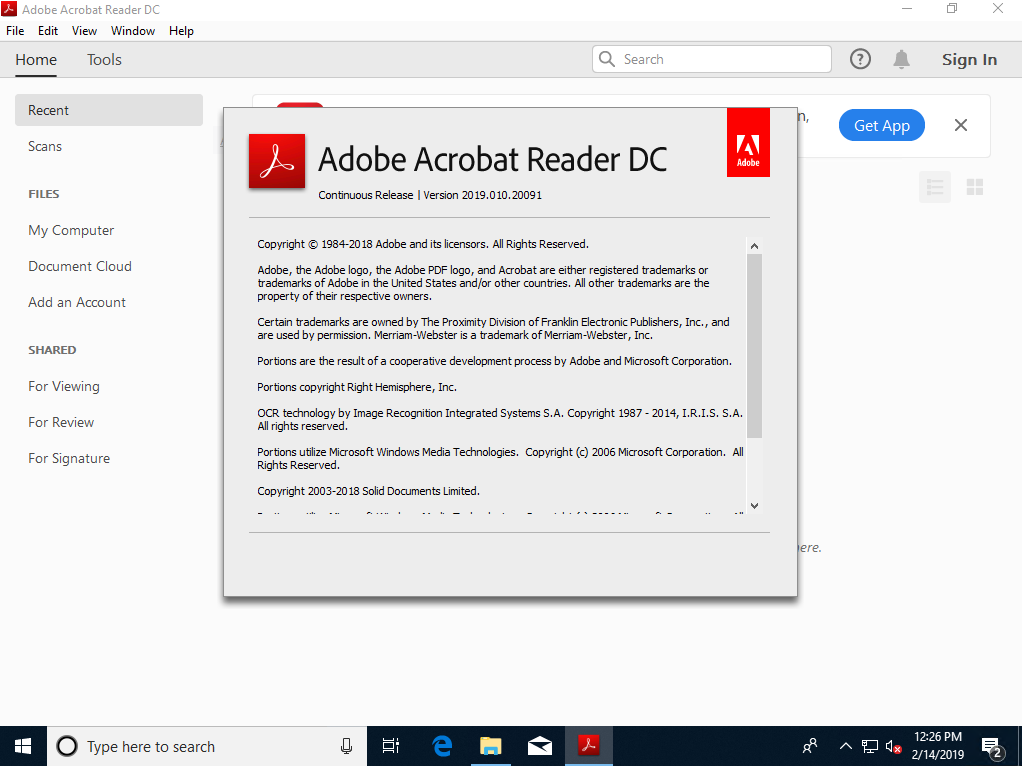Open Document Cloud files

(x=80, y=266)
